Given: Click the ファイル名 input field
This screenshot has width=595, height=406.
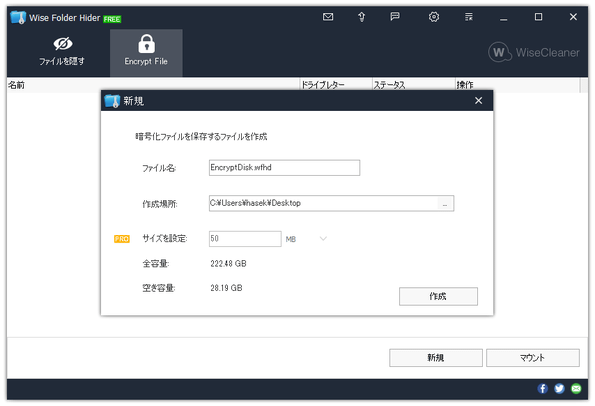Looking at the screenshot, I should 284,168.
